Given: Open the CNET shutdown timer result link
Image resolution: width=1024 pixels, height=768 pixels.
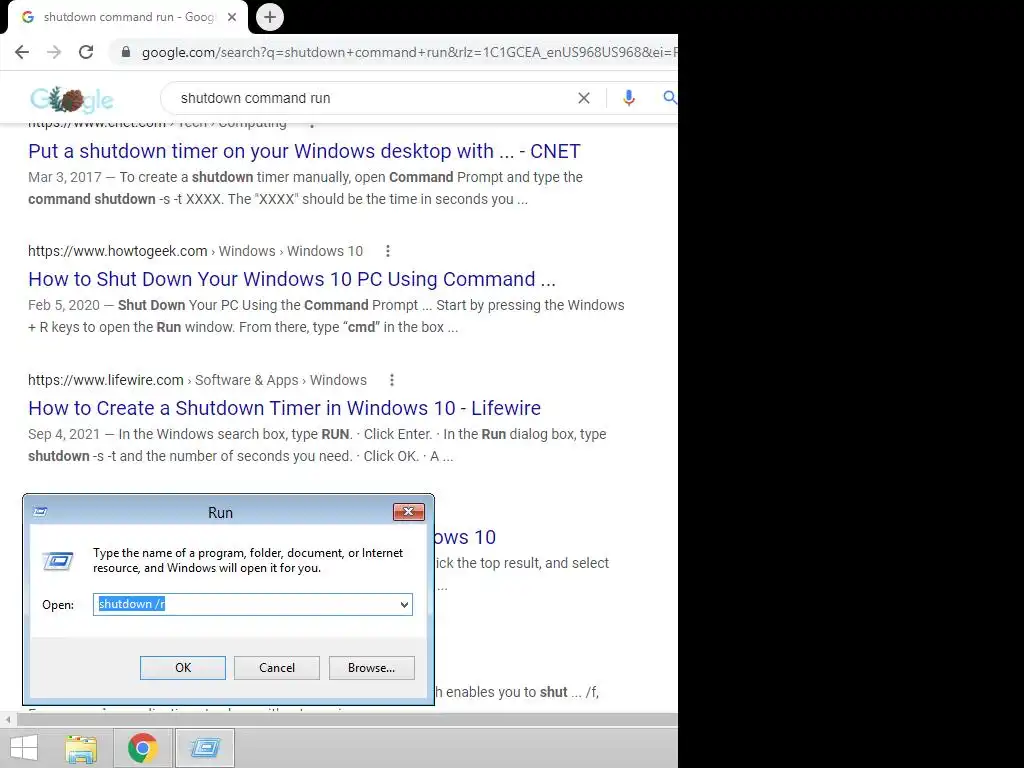Looking at the screenshot, I should coord(304,151).
